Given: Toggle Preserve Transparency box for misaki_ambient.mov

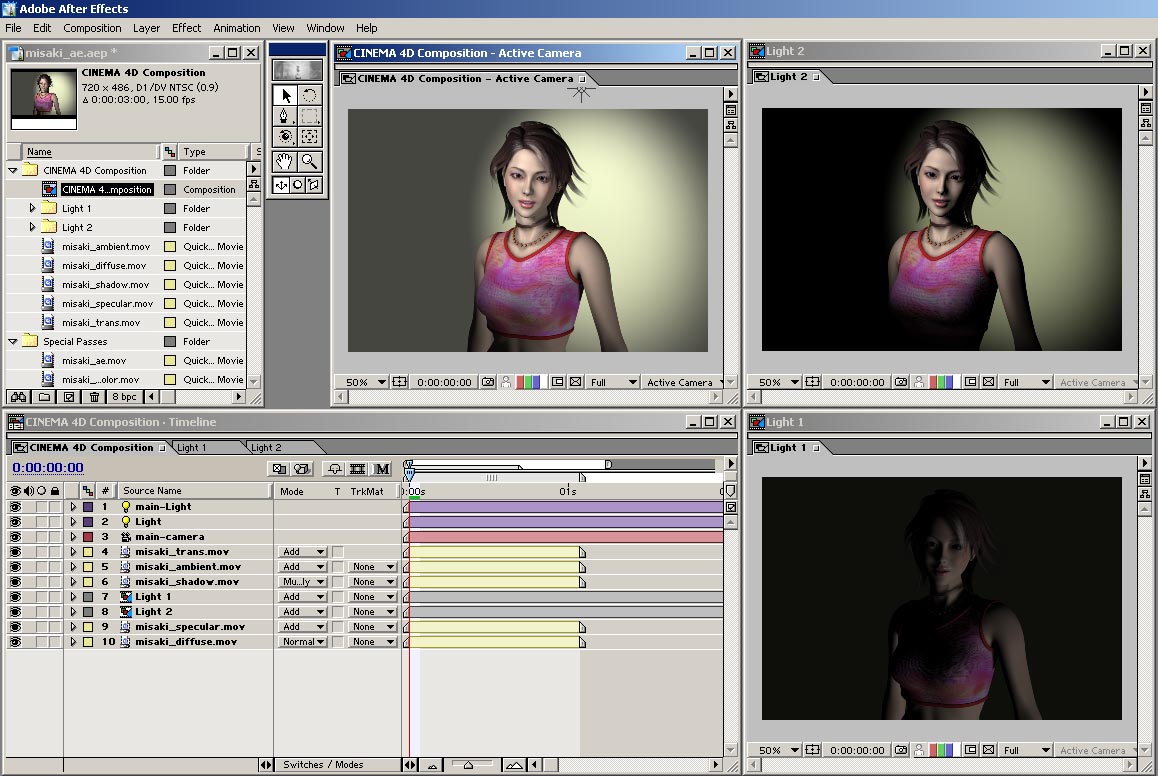Looking at the screenshot, I should pyautogui.click(x=338, y=567).
